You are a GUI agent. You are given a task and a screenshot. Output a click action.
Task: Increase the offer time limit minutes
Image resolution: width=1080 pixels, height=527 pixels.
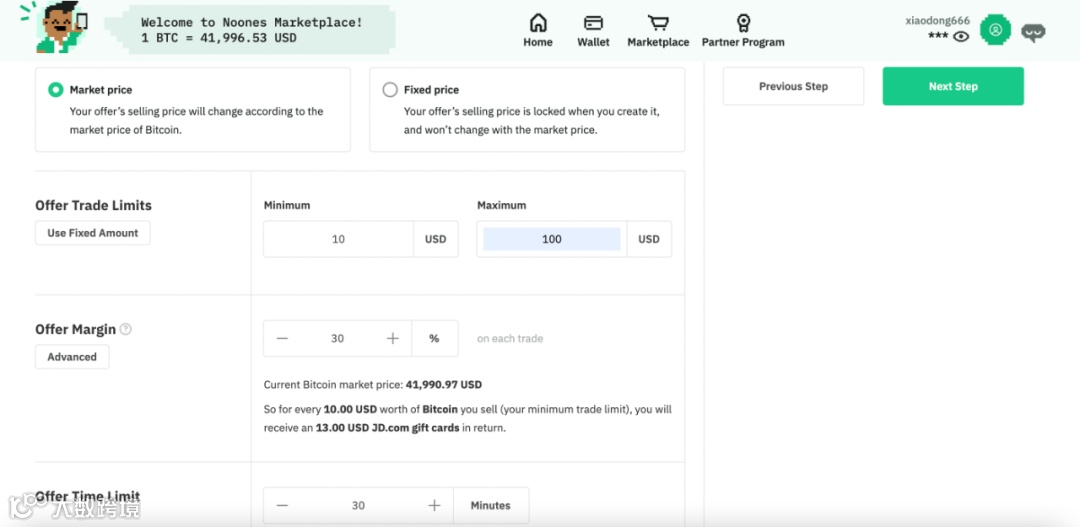click(x=434, y=506)
